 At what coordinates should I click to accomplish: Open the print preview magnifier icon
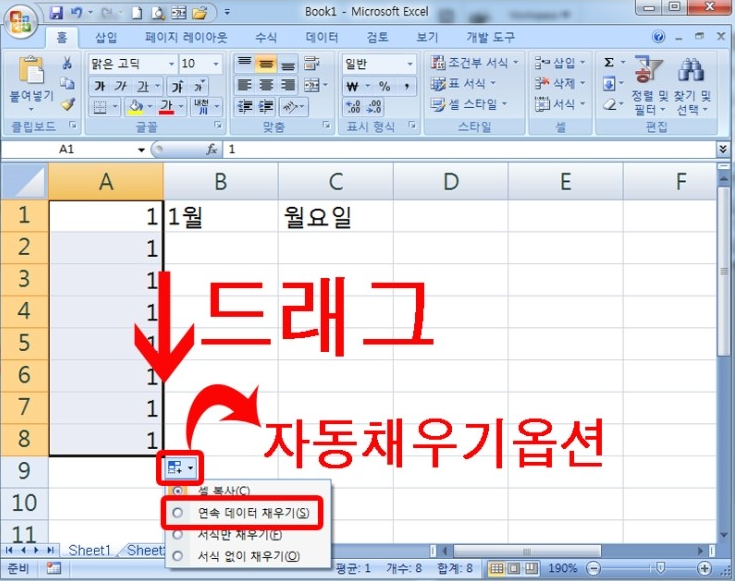(158, 13)
